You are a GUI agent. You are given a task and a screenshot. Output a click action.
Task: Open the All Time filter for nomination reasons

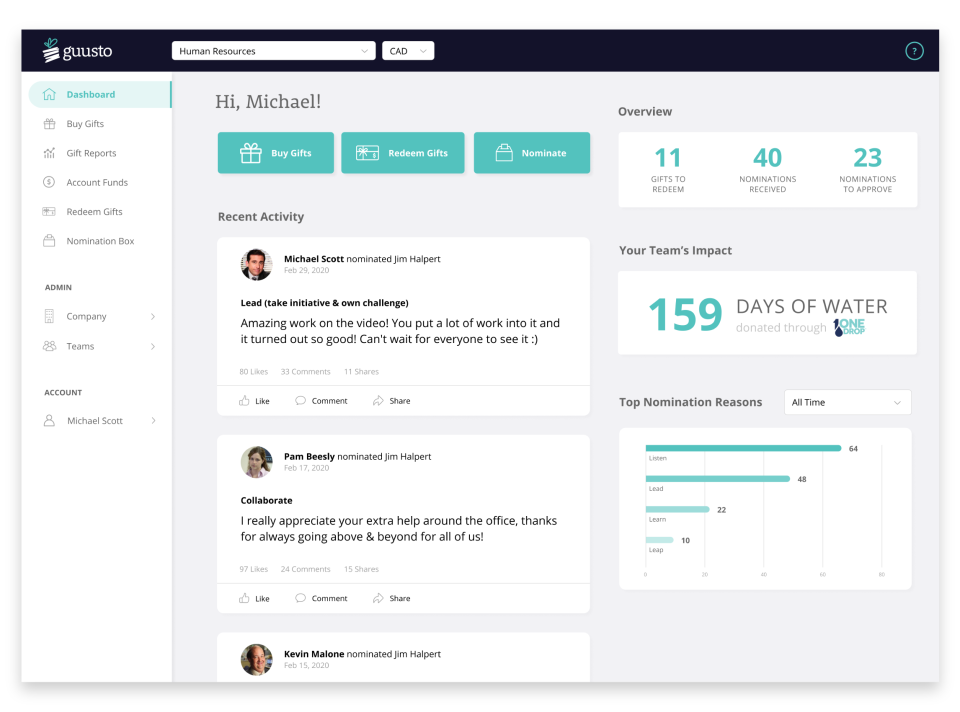click(x=846, y=401)
